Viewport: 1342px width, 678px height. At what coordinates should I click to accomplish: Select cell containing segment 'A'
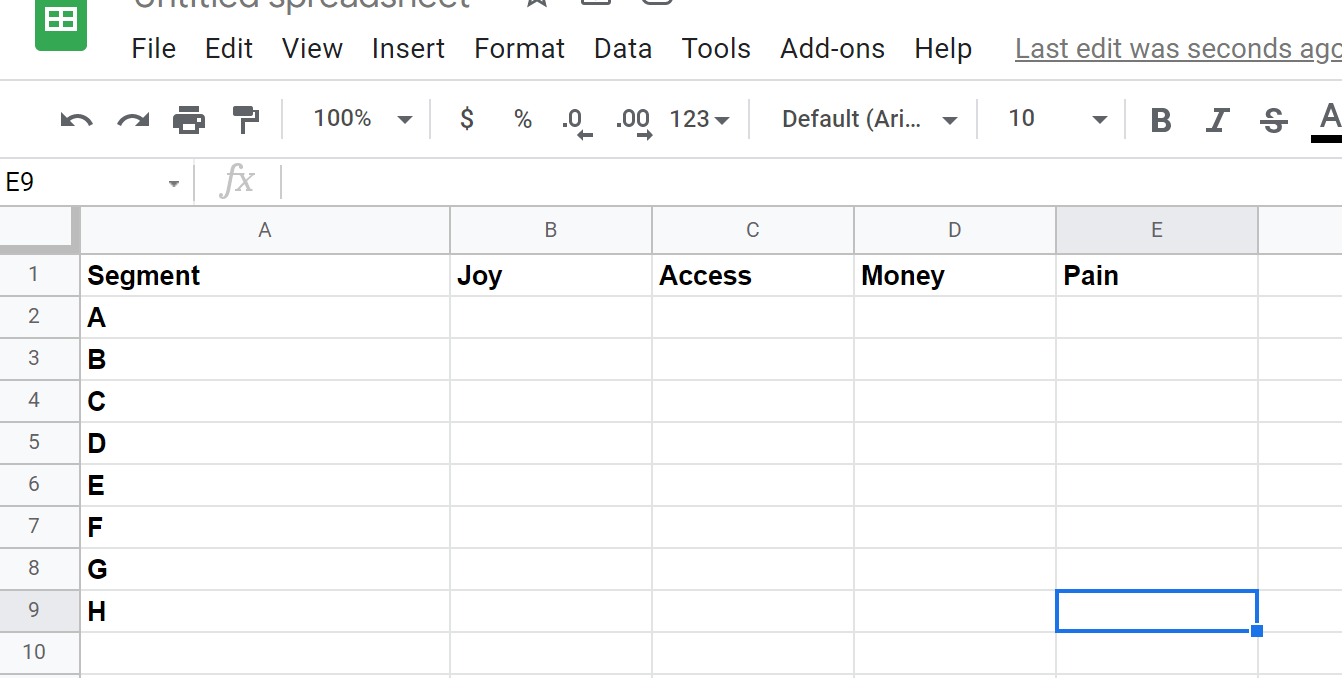[265, 318]
